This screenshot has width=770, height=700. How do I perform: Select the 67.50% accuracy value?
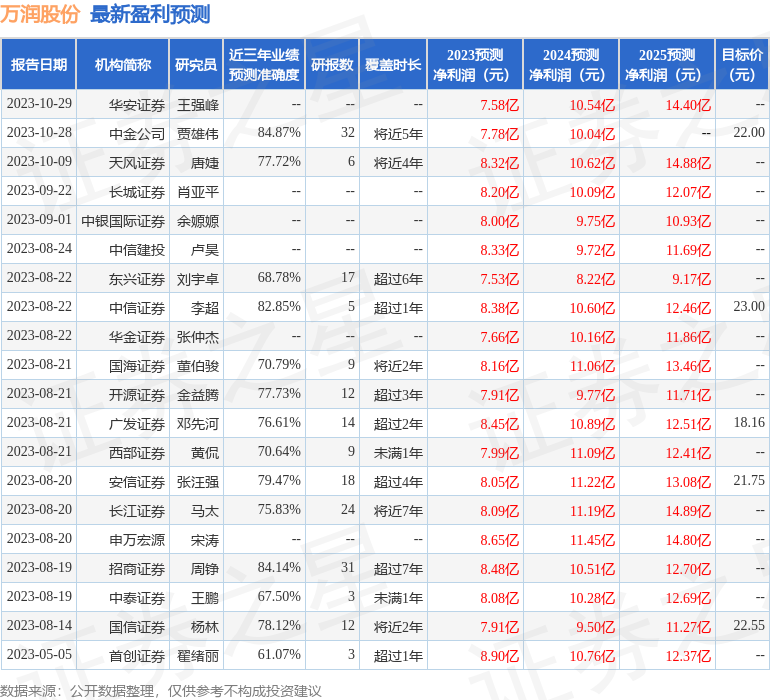(279, 597)
